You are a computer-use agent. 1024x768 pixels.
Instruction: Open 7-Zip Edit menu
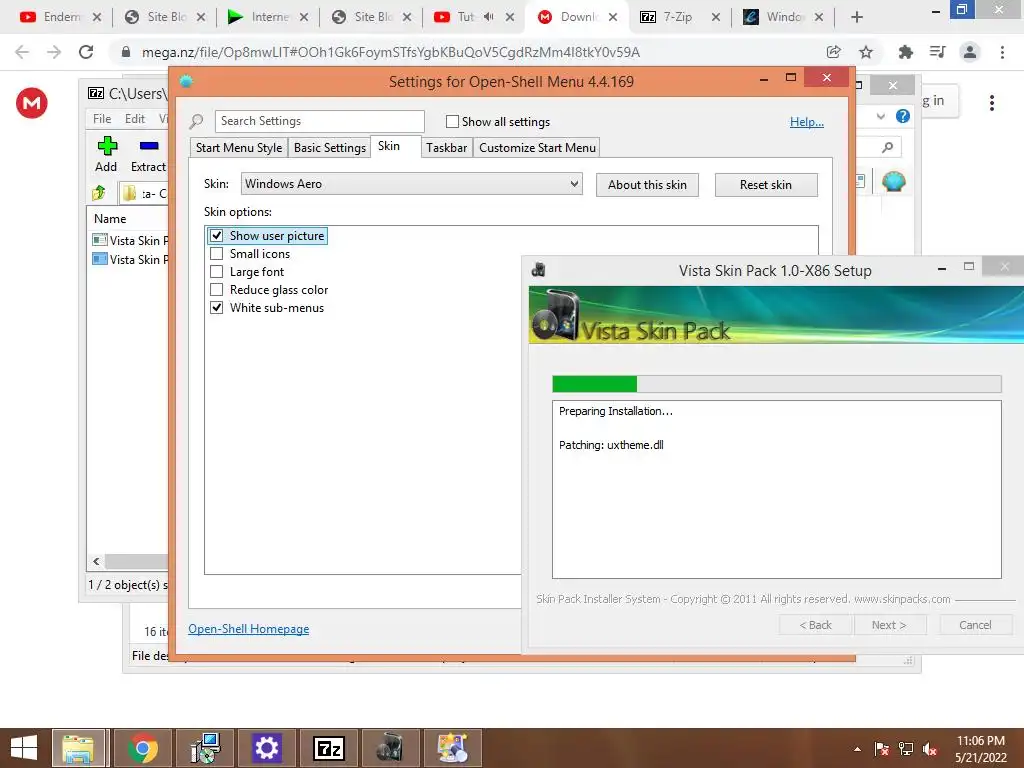pyautogui.click(x=135, y=119)
